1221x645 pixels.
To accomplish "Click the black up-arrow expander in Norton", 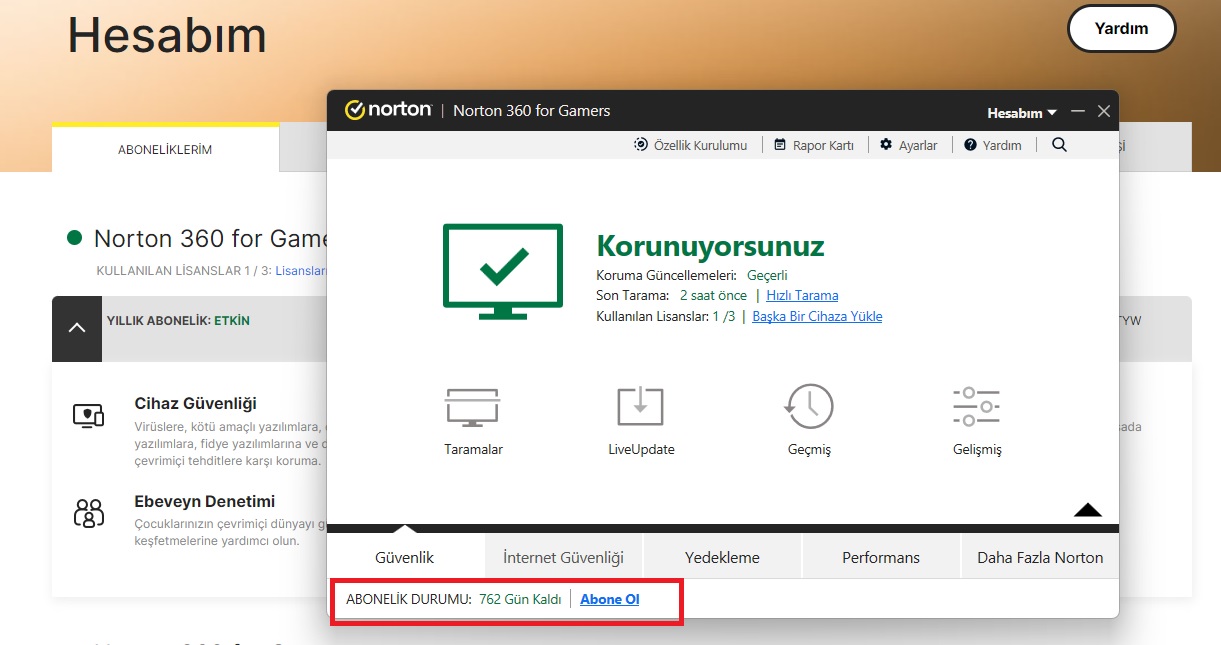I will [x=1088, y=510].
